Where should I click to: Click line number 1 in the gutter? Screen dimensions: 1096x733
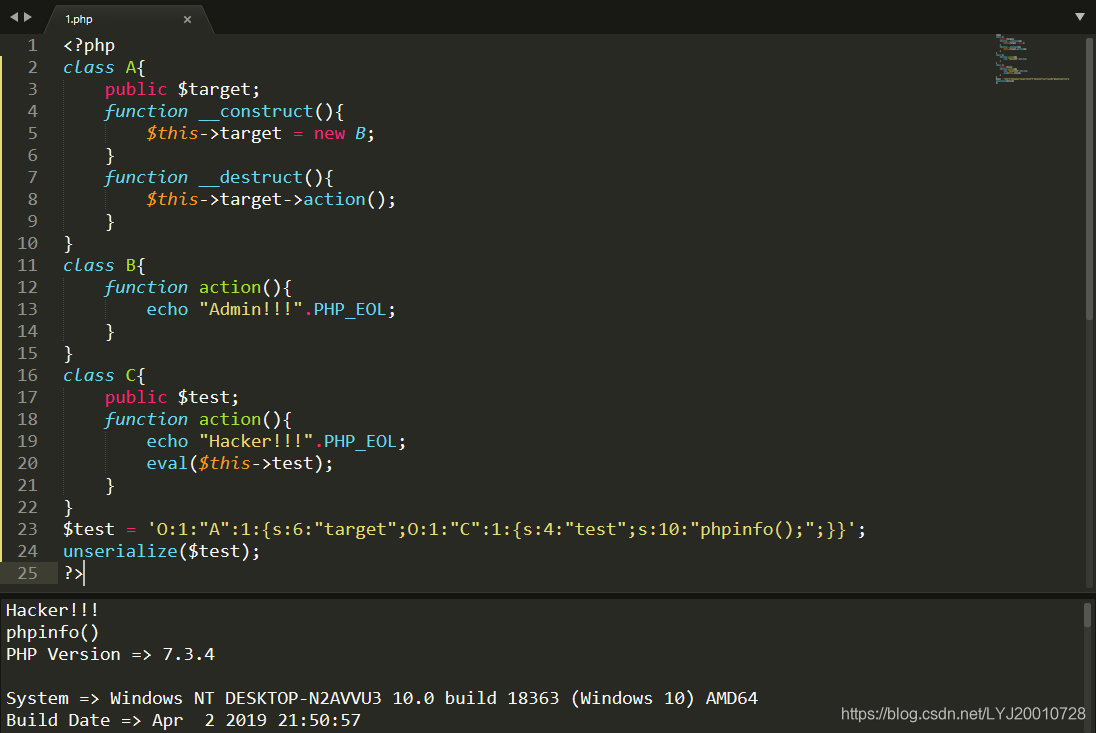[x=32, y=45]
